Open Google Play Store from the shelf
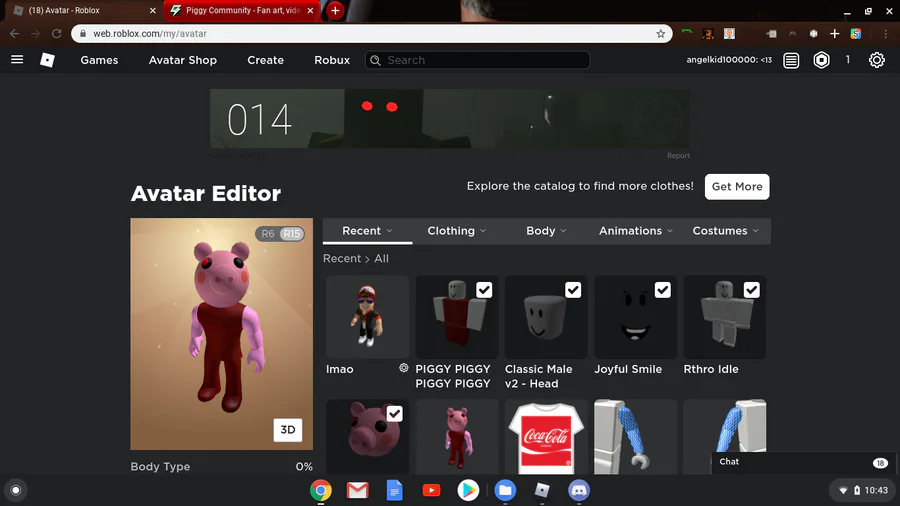 coord(468,491)
